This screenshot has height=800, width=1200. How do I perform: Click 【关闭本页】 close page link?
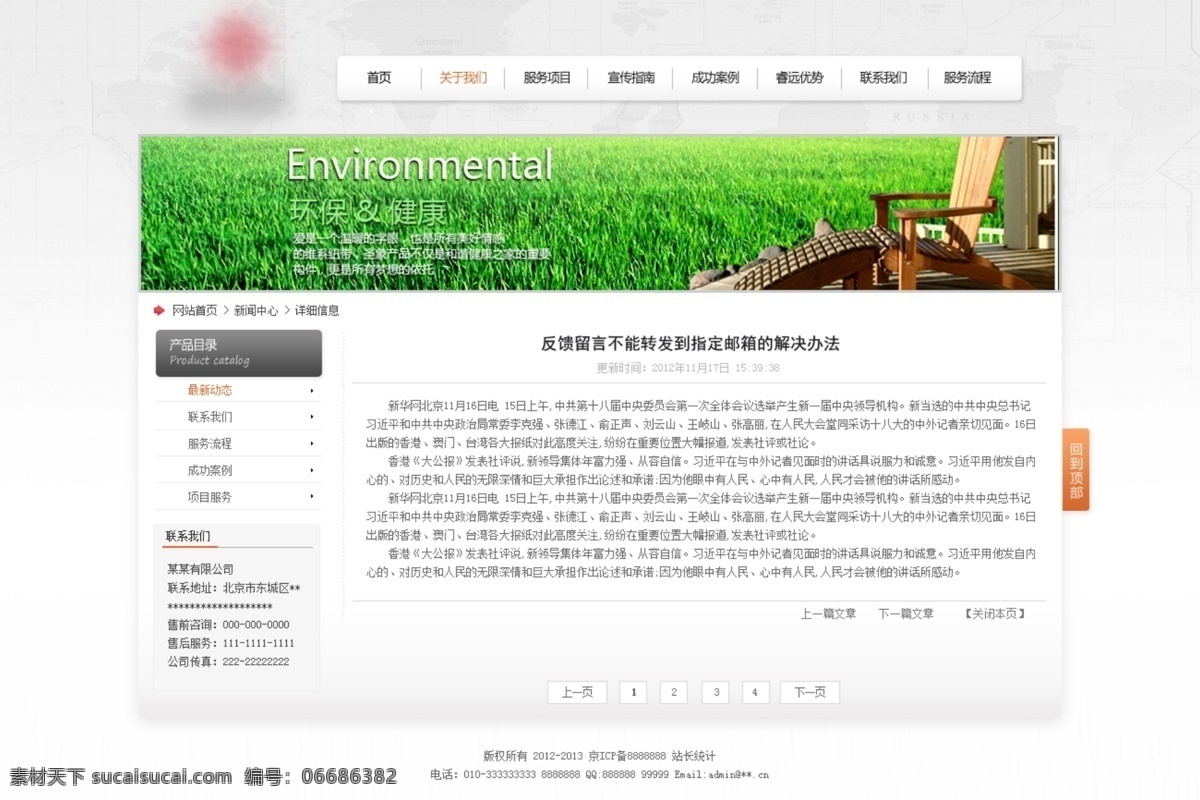pyautogui.click(x=995, y=614)
